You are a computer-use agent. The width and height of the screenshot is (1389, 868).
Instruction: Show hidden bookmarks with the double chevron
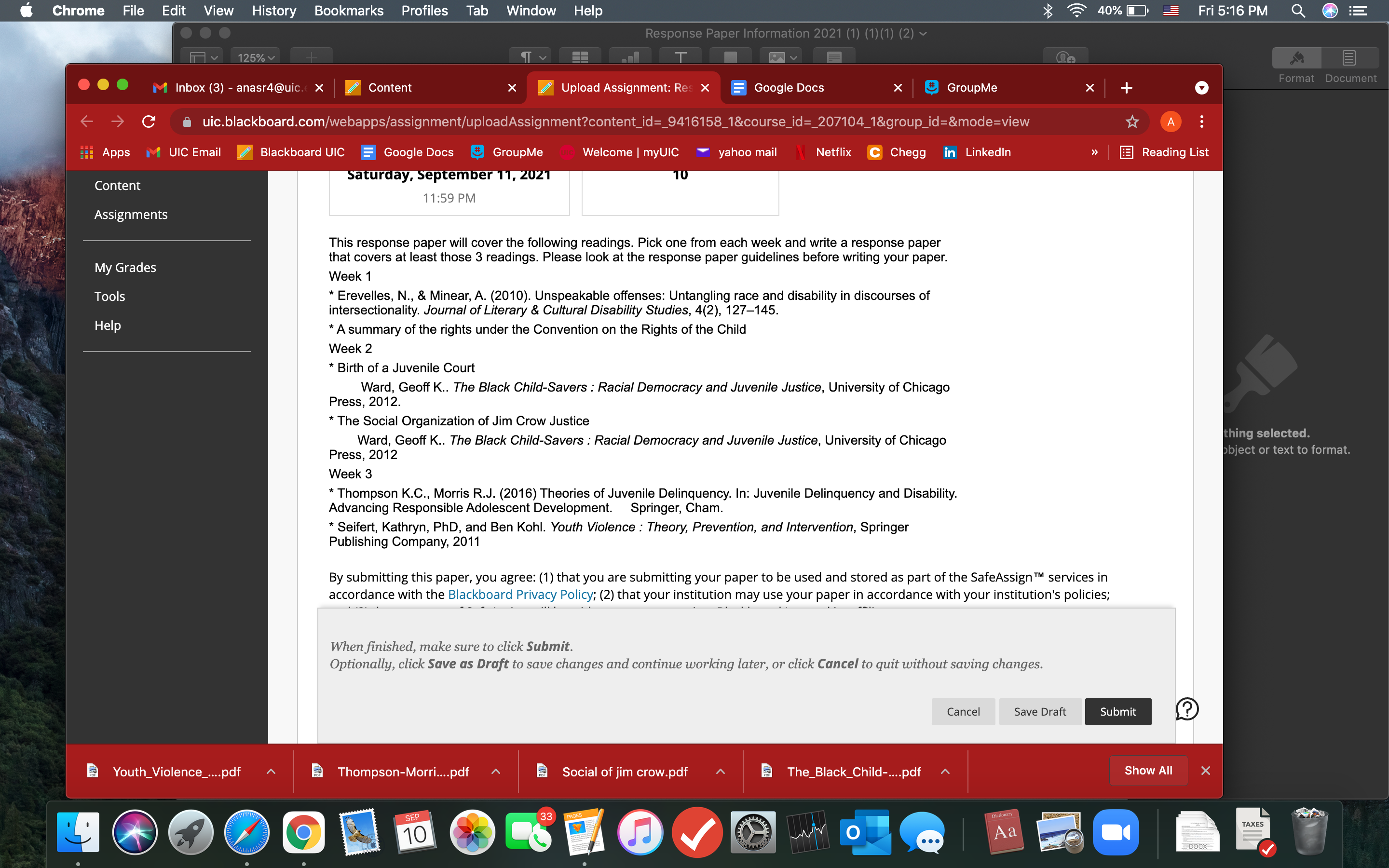(1094, 152)
